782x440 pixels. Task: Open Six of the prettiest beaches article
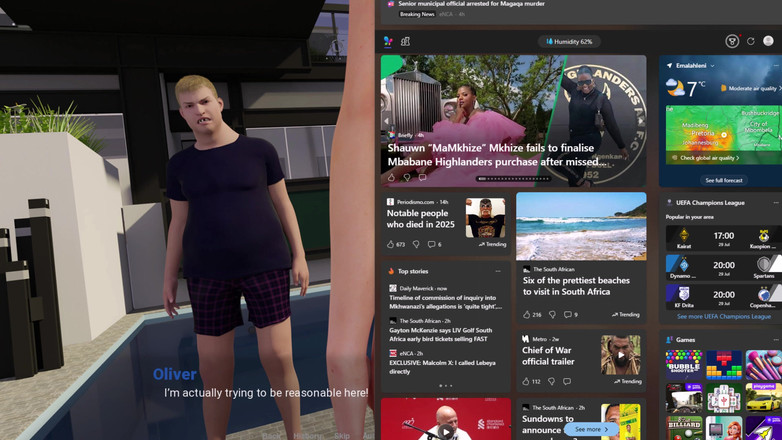coord(576,286)
